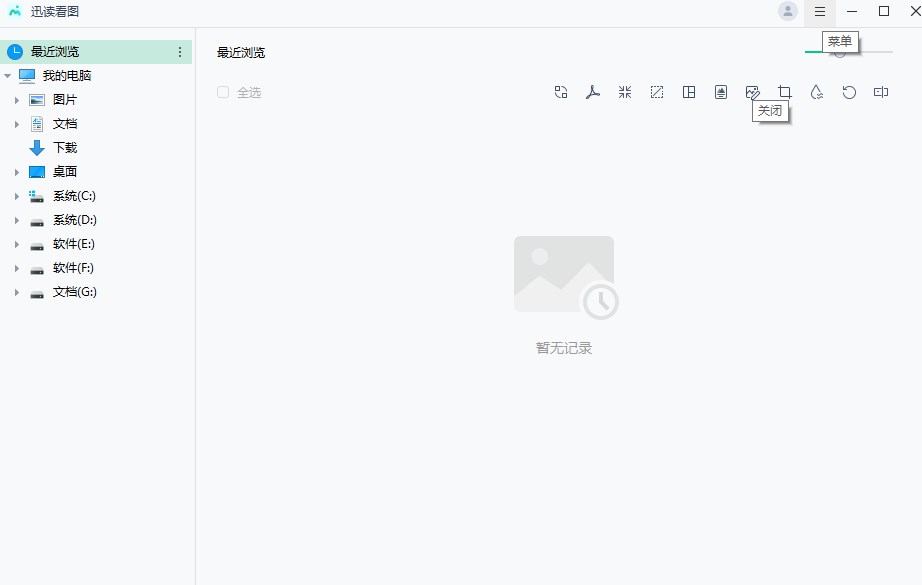
Task: Click the water-drop watermark icon
Action: 817,92
